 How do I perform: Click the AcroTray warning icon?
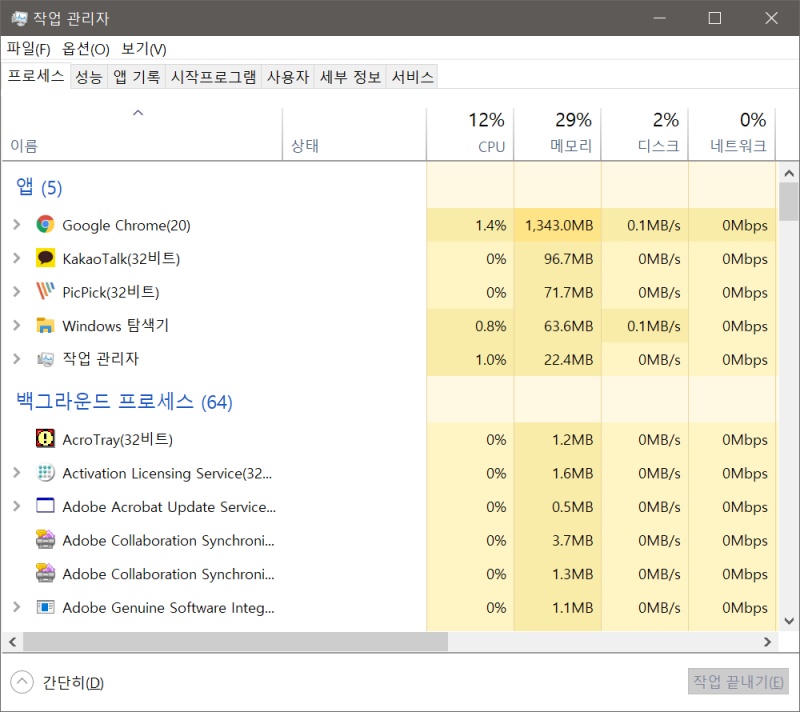click(45, 439)
